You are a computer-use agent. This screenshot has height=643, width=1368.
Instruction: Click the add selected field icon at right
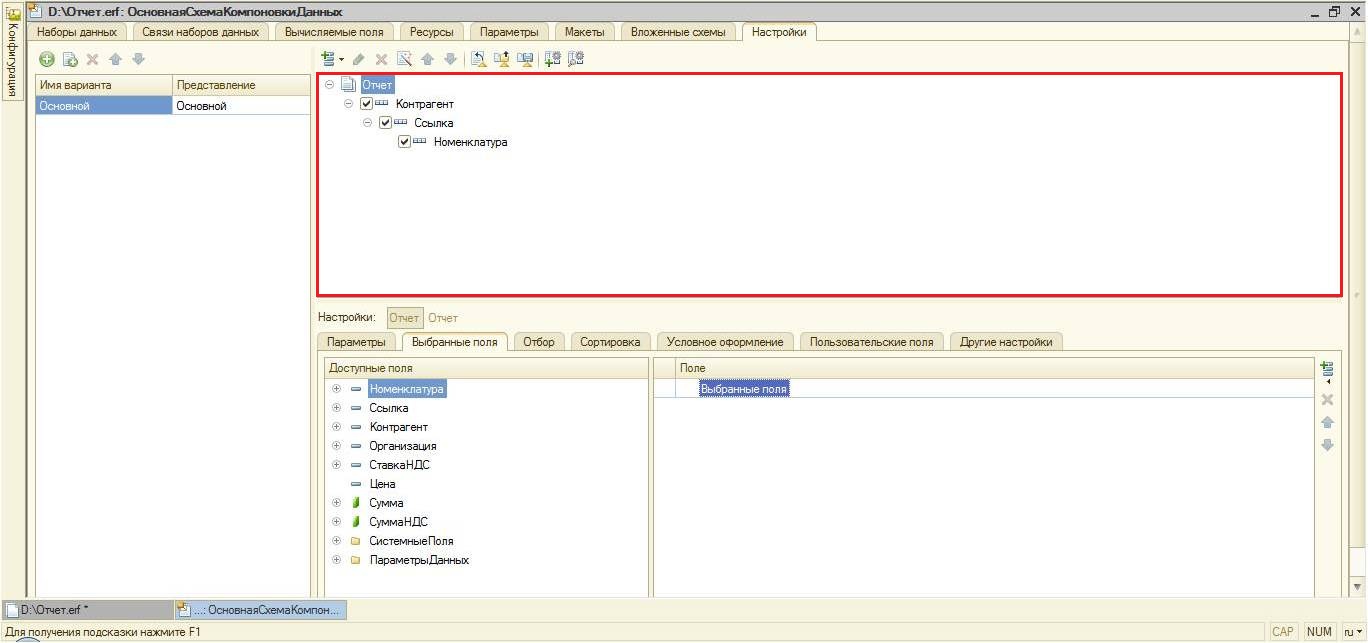[1327, 369]
